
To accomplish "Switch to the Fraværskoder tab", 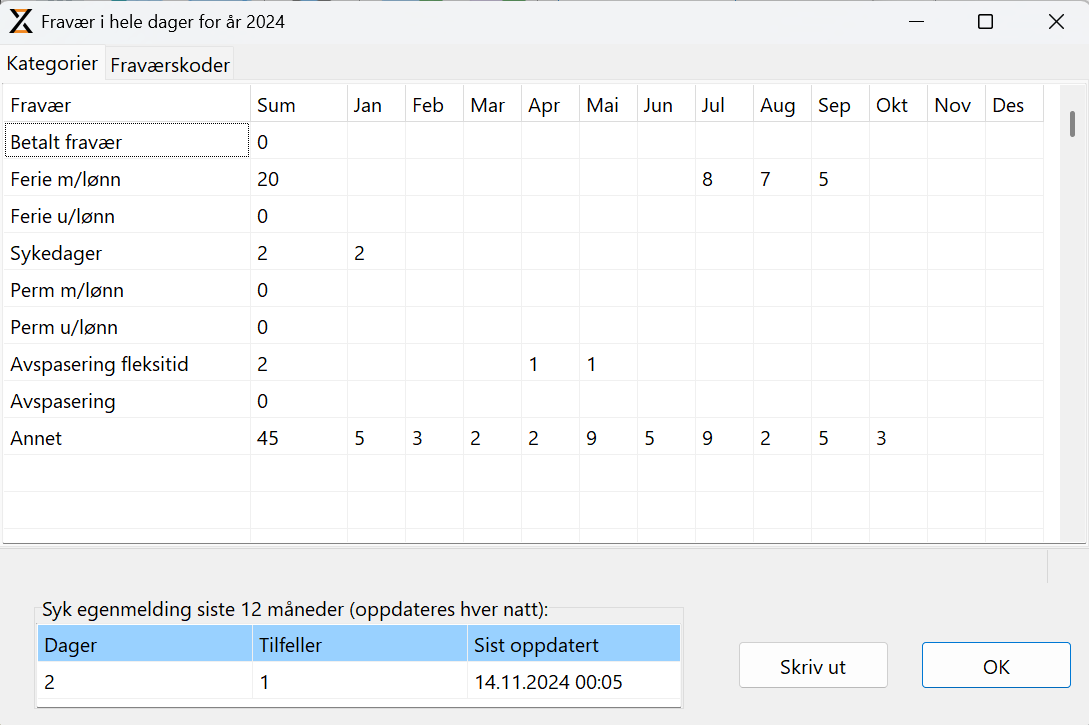I will tap(169, 65).
